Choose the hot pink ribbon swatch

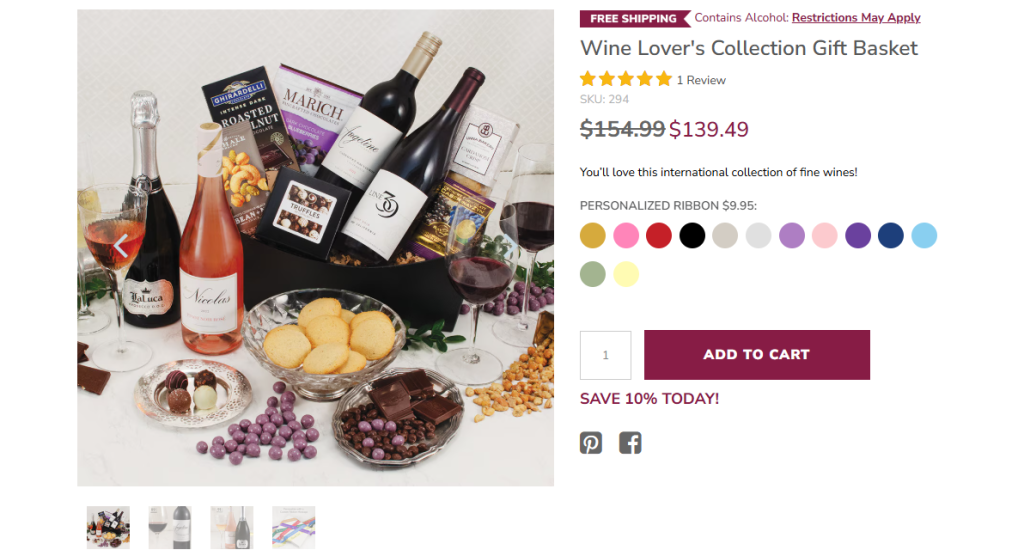point(626,235)
